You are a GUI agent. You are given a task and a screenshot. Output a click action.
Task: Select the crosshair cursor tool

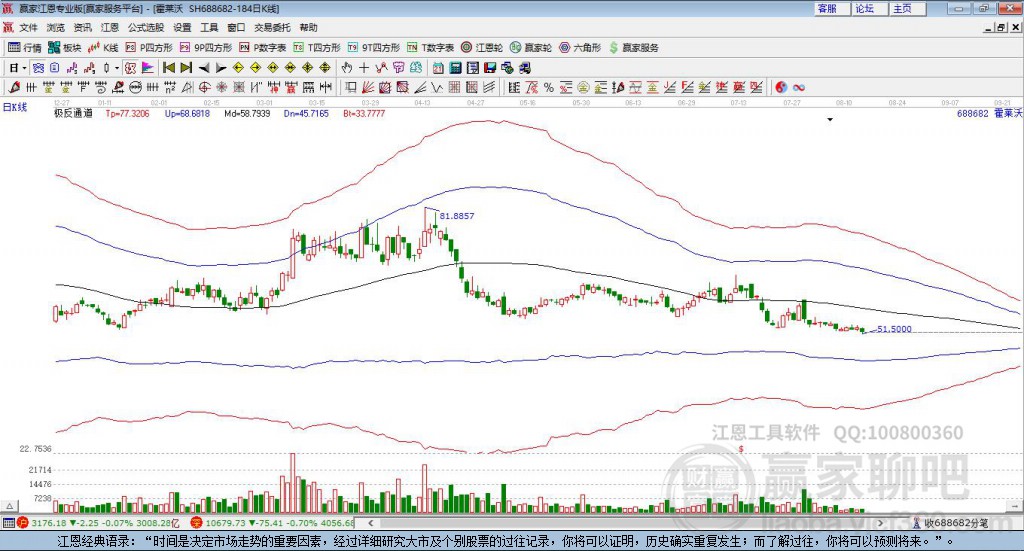point(364,68)
